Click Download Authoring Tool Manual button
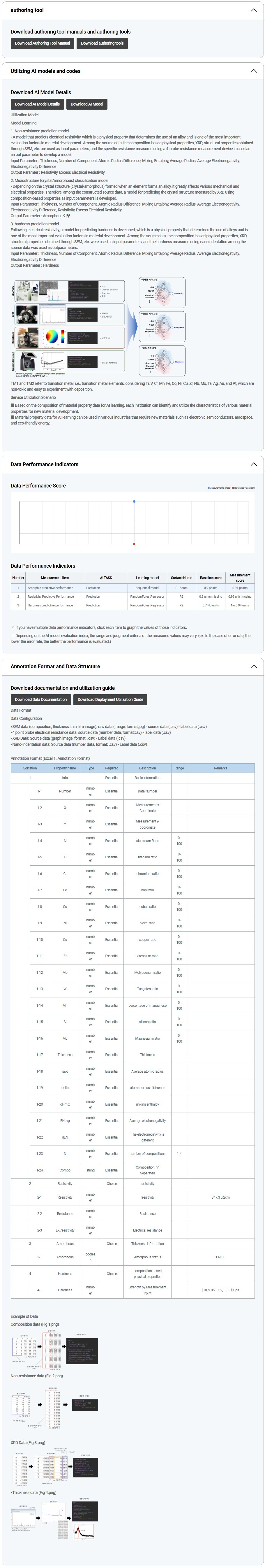Viewport: 265px width, 1568px height. tap(43, 43)
